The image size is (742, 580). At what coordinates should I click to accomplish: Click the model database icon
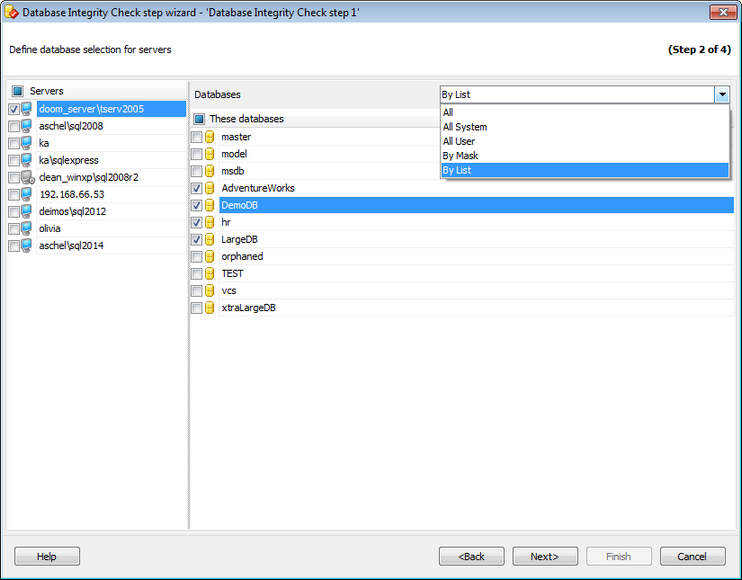point(210,154)
